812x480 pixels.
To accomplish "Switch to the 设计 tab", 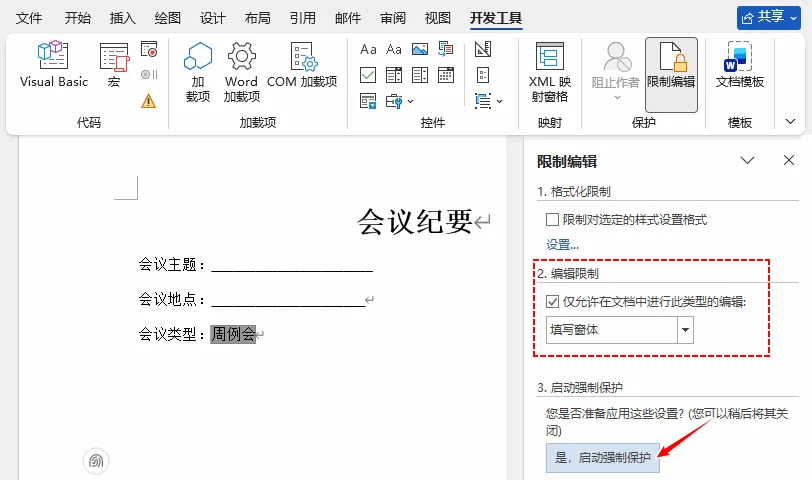I will coord(213,18).
